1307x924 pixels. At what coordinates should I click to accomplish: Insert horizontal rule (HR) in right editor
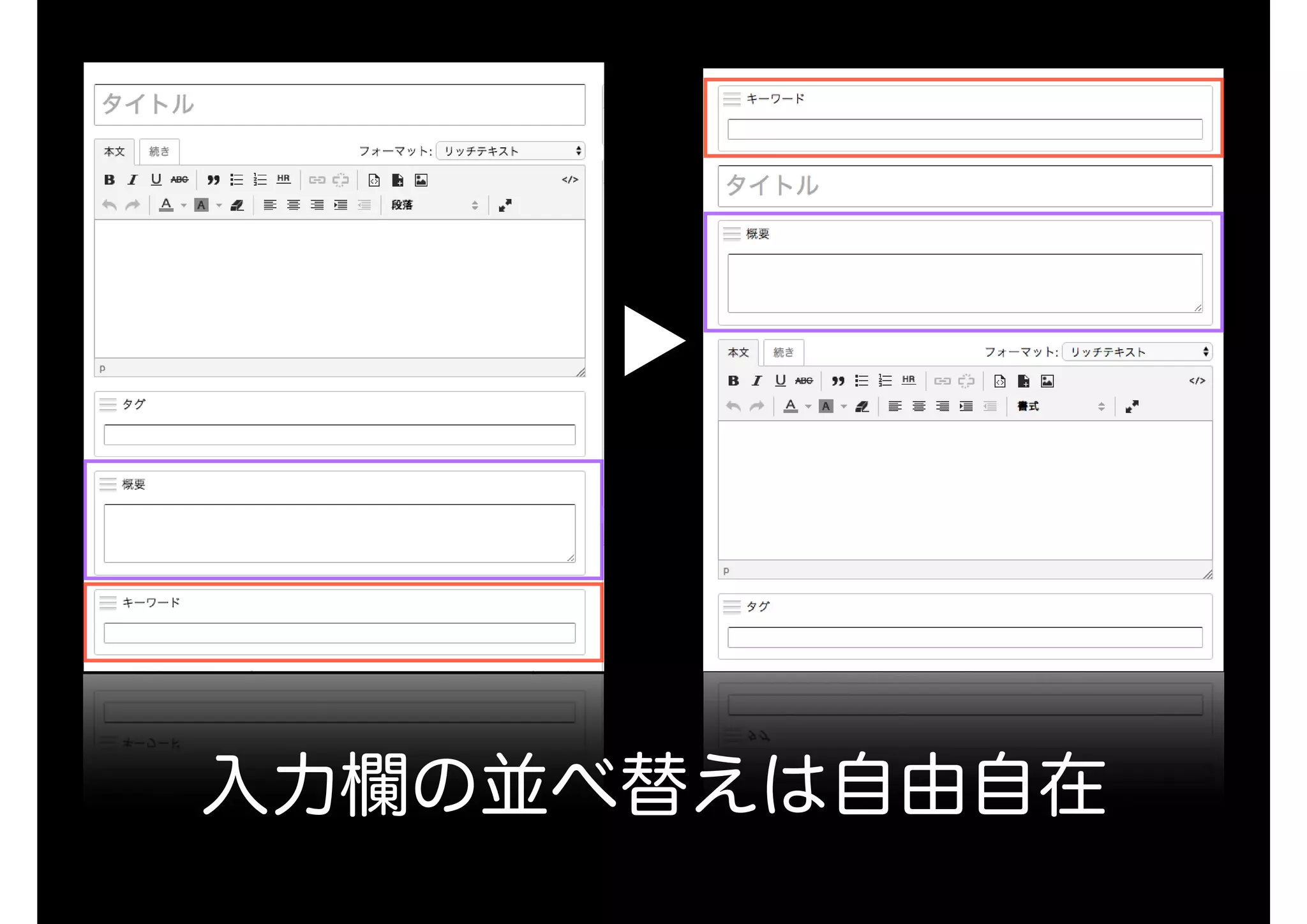pyautogui.click(x=909, y=381)
